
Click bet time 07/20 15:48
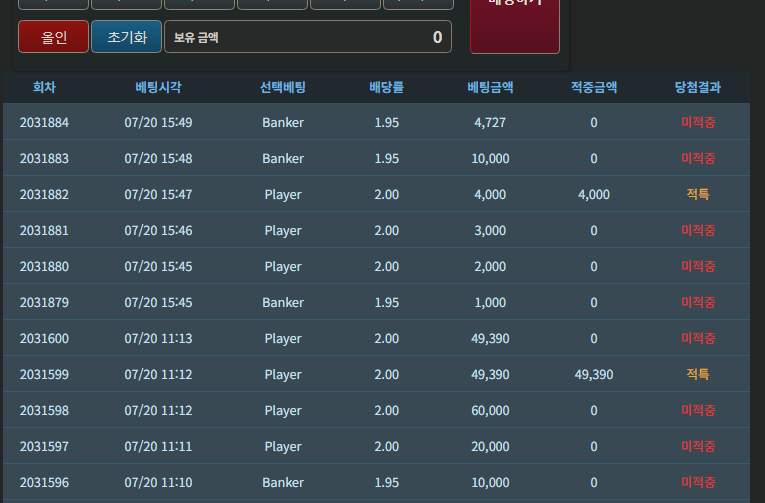point(158,159)
